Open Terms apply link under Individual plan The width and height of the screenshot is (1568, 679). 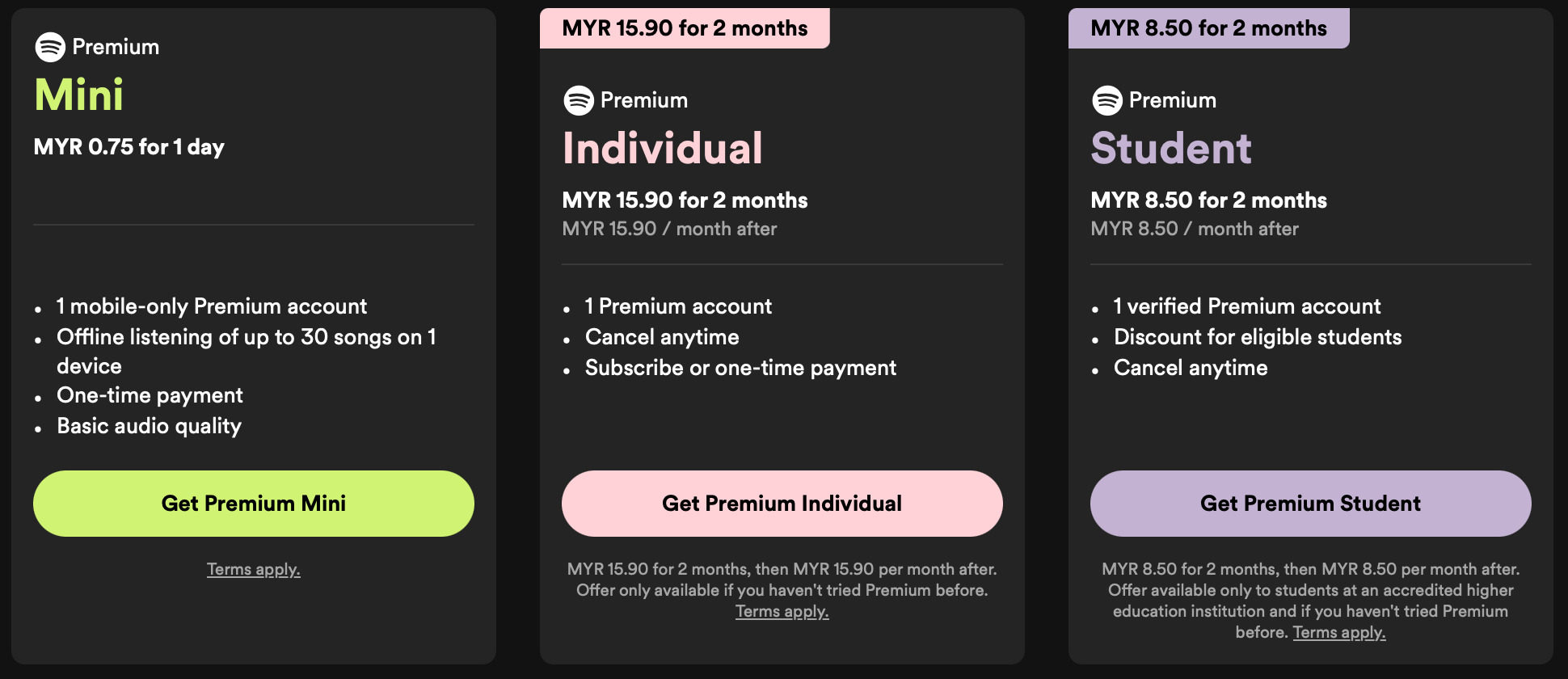pyautogui.click(x=782, y=611)
